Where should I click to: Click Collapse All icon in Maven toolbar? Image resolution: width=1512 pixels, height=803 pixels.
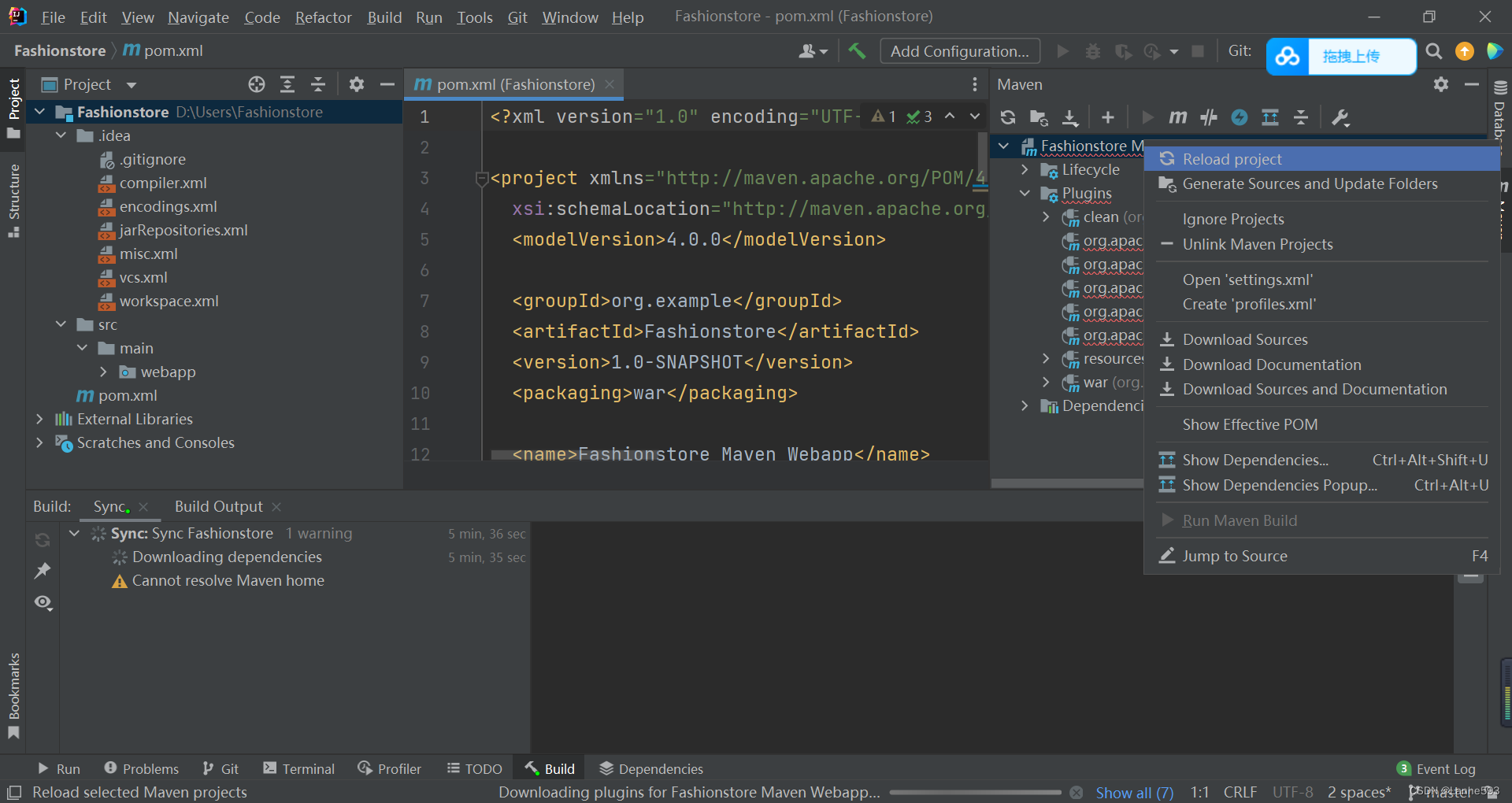[1301, 117]
